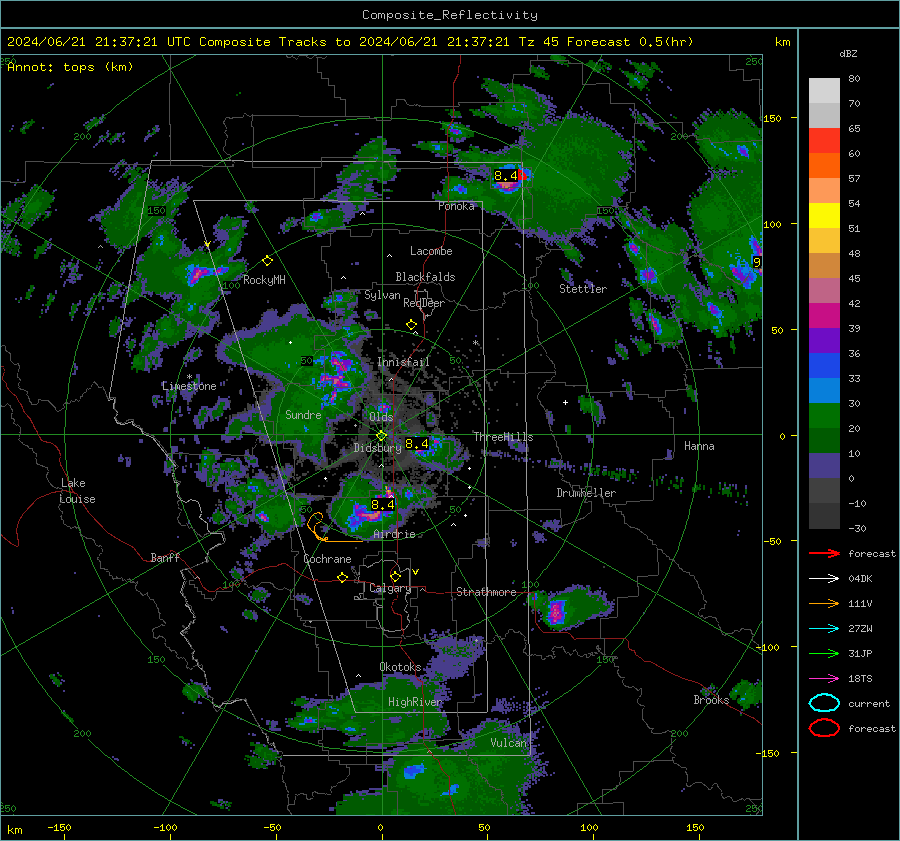900x841 pixels.
Task: Click the HighRiver town label
Action: click(415, 702)
